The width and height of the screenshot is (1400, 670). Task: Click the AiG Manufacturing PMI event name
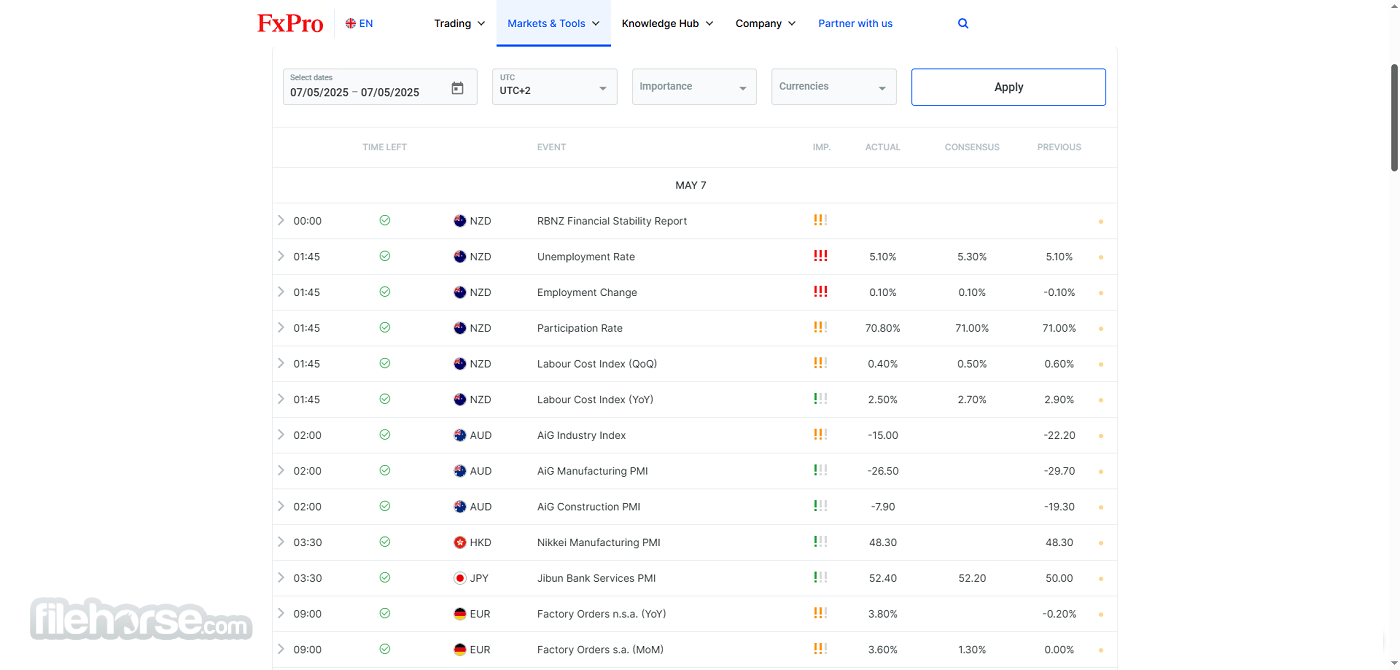pos(592,471)
